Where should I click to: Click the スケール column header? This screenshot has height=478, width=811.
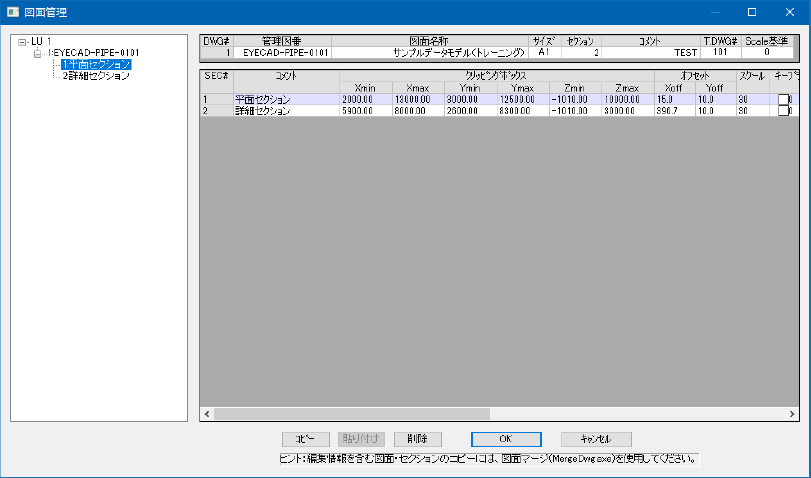(753, 82)
